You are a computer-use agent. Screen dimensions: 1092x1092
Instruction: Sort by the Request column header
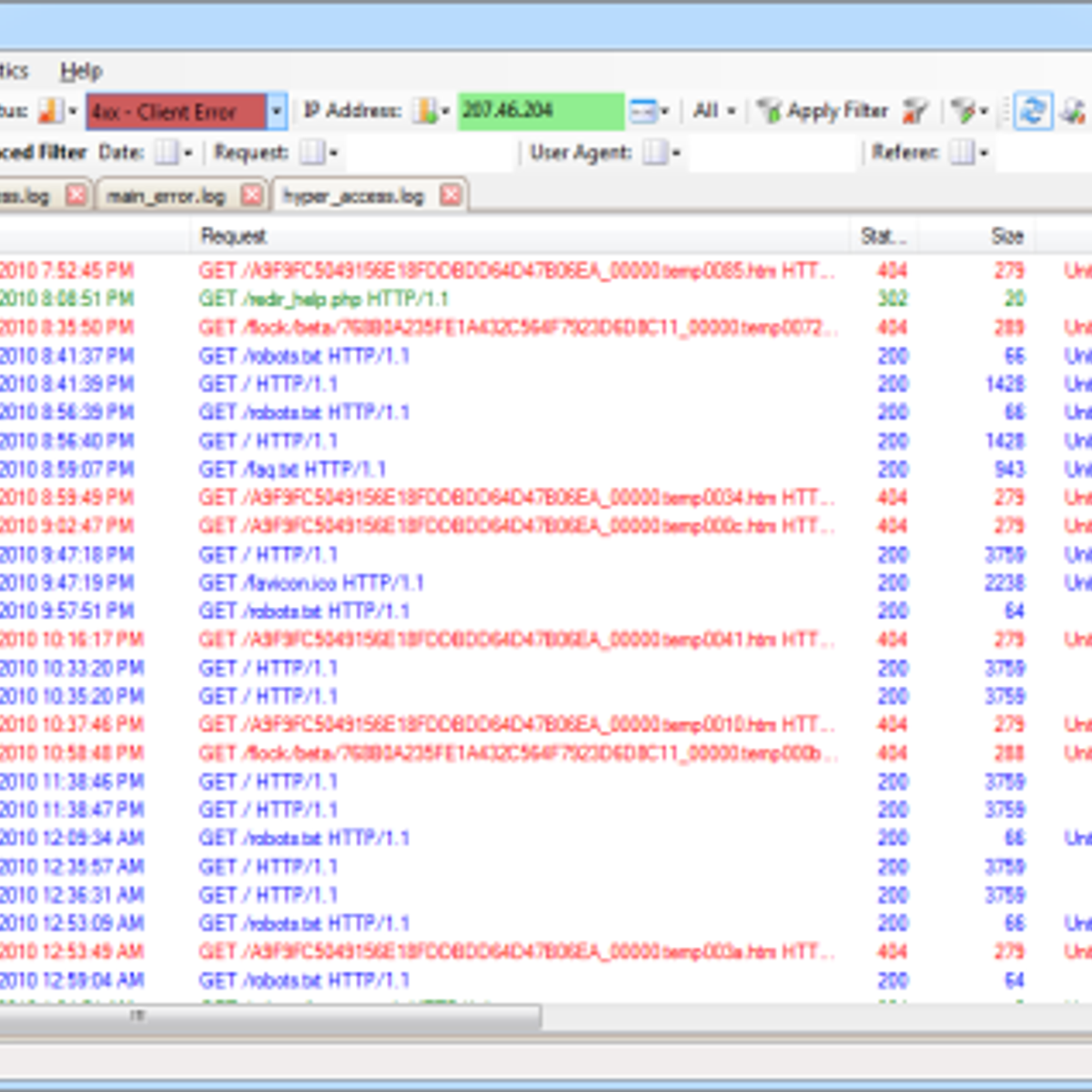tap(233, 237)
